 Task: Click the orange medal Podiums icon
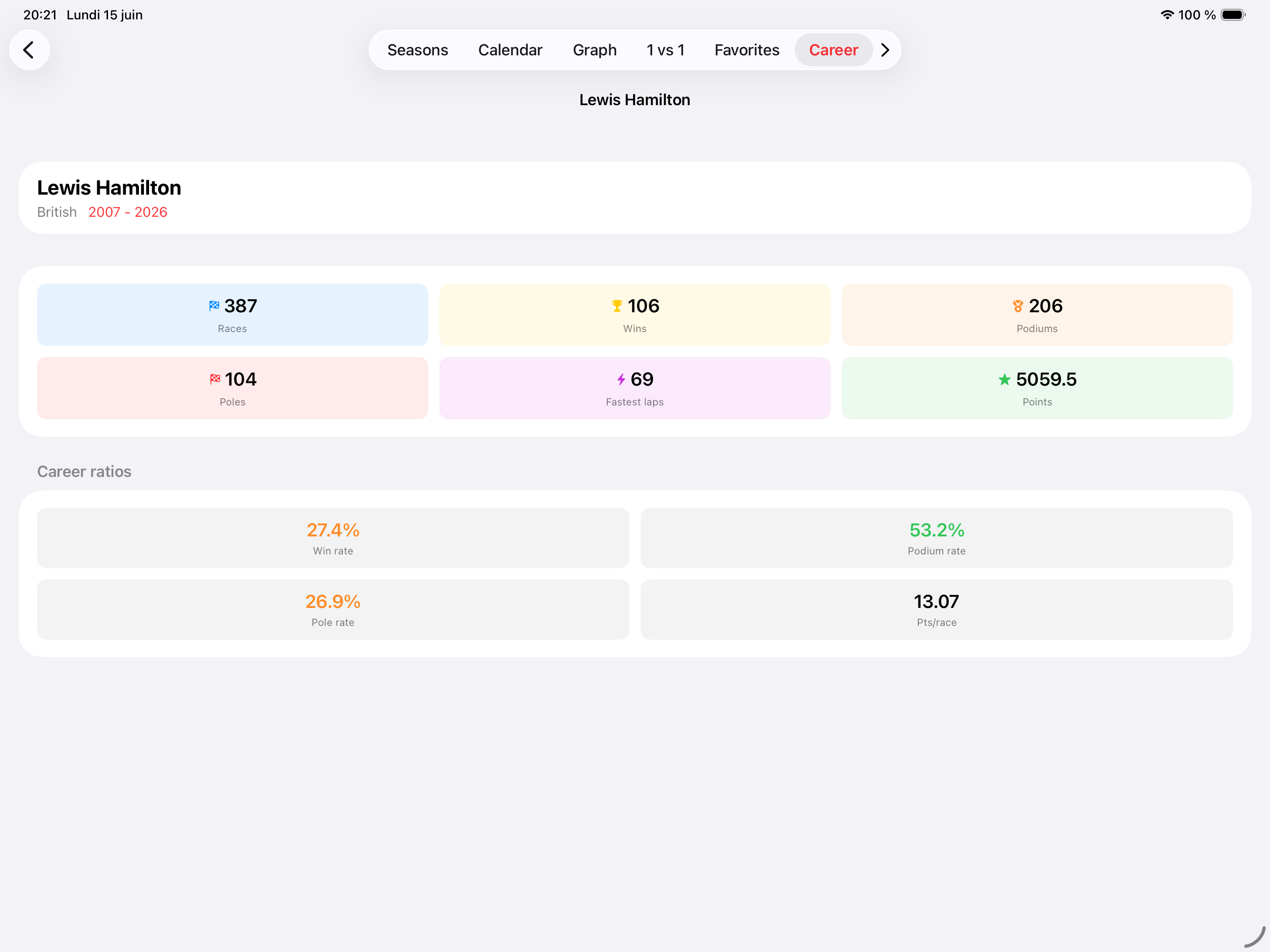tap(1018, 306)
